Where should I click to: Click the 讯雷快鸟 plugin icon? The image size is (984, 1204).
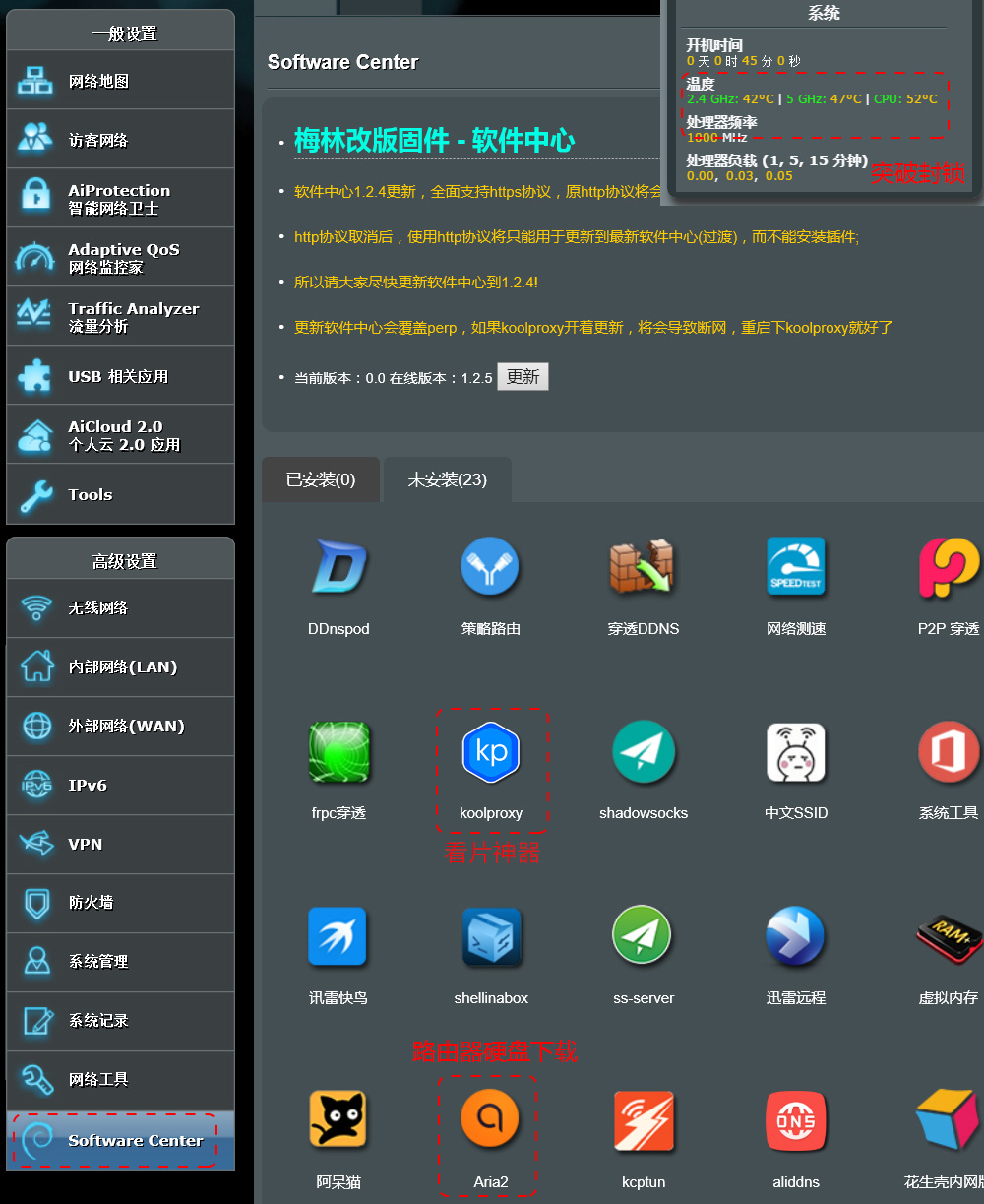pos(338,936)
